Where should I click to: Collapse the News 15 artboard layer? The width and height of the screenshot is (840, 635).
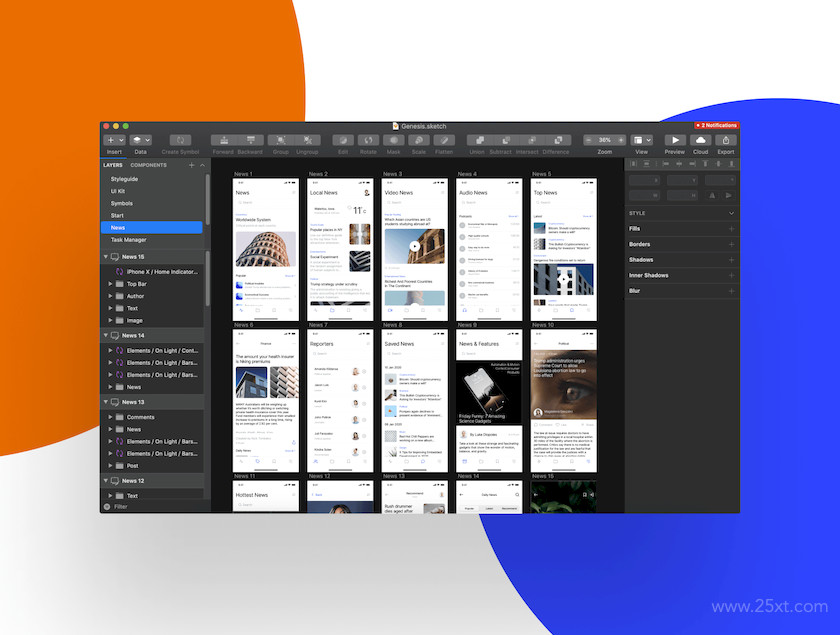point(106,257)
